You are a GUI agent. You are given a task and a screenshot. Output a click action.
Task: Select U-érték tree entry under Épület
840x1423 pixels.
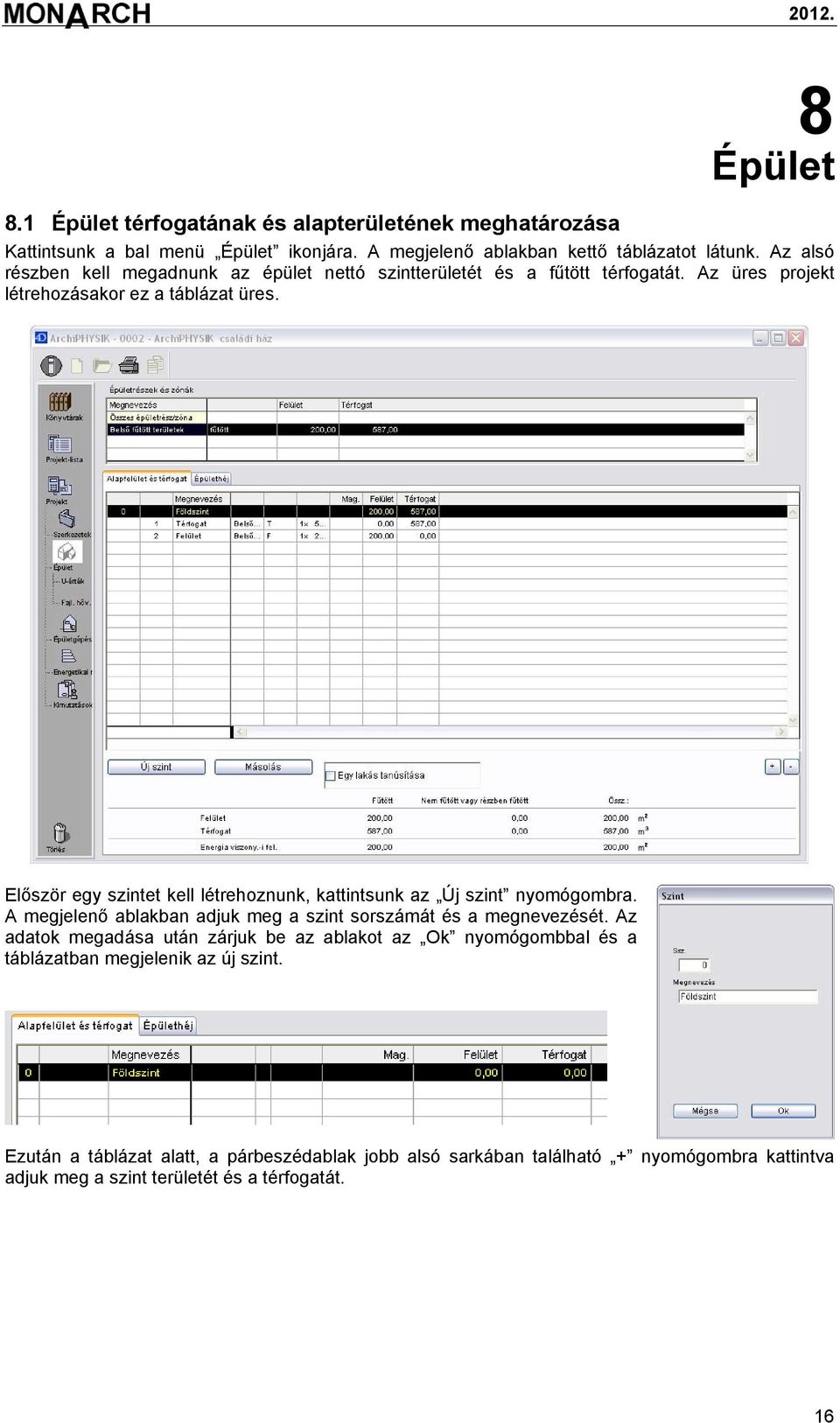(73, 581)
